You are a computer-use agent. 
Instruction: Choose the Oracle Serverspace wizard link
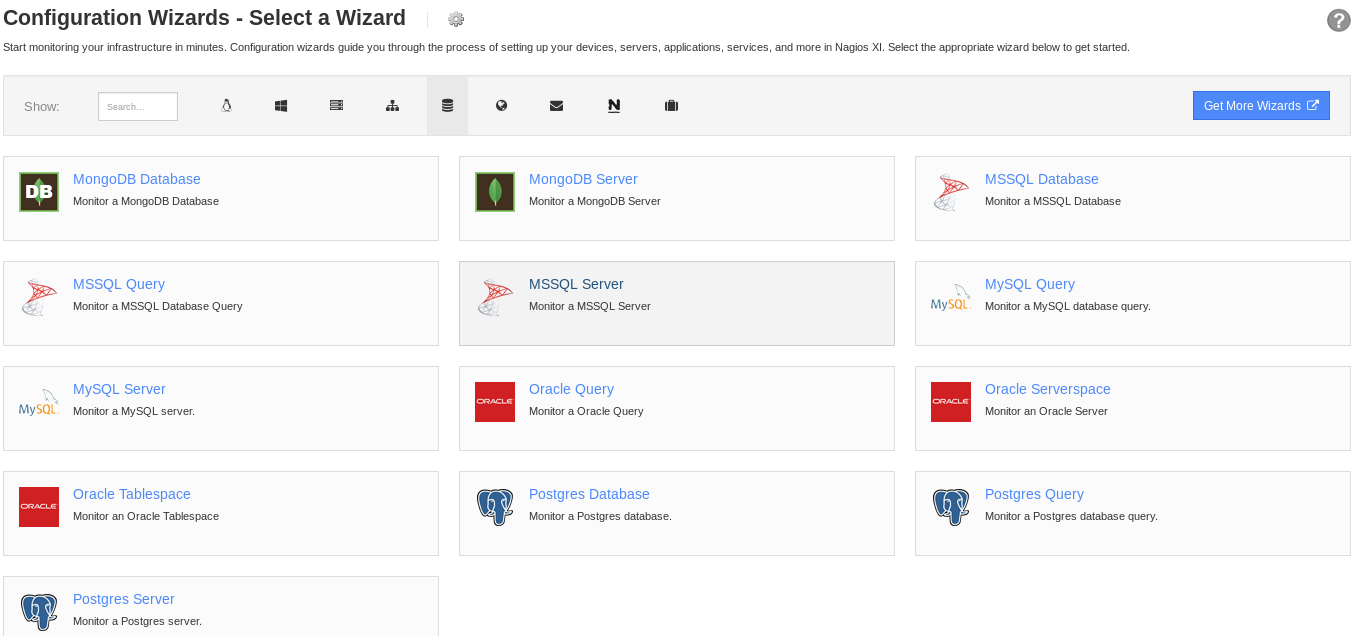click(1048, 389)
